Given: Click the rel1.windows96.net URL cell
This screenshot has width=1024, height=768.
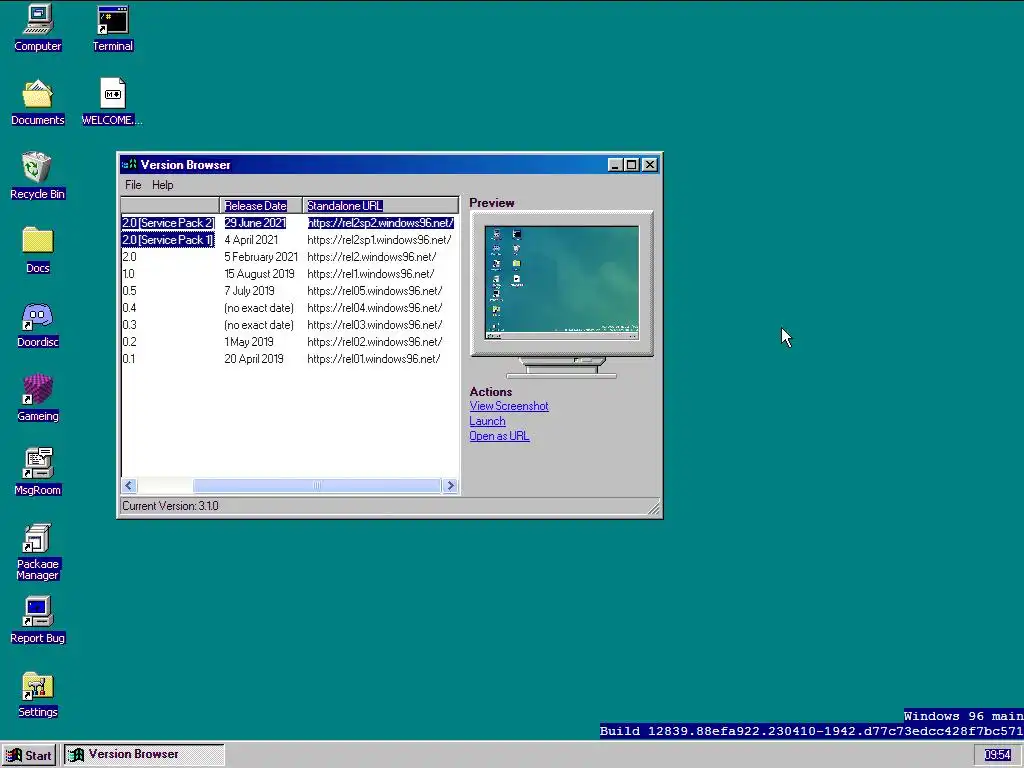Looking at the screenshot, I should pyautogui.click(x=370, y=274).
